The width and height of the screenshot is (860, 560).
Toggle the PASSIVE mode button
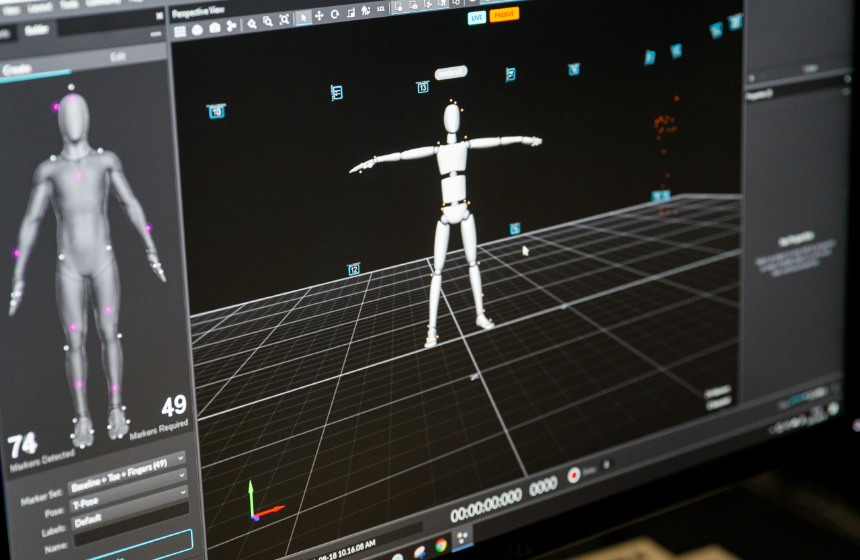tap(504, 14)
